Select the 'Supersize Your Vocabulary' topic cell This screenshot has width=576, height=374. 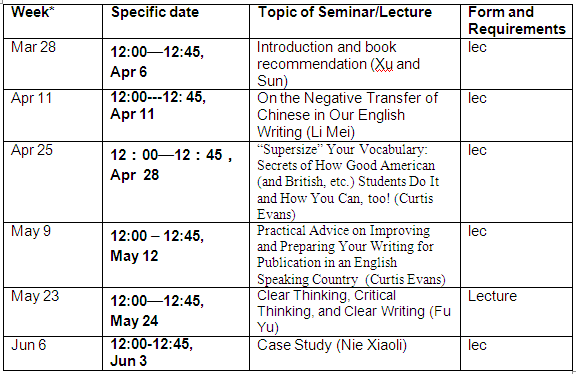[x=355, y=182]
